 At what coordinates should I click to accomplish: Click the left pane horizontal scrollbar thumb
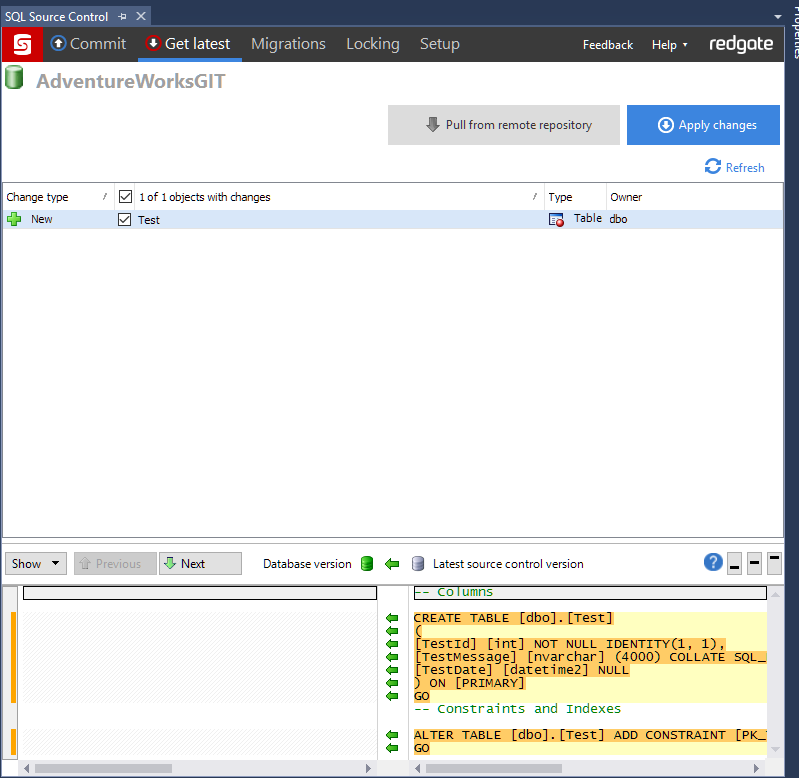103,768
